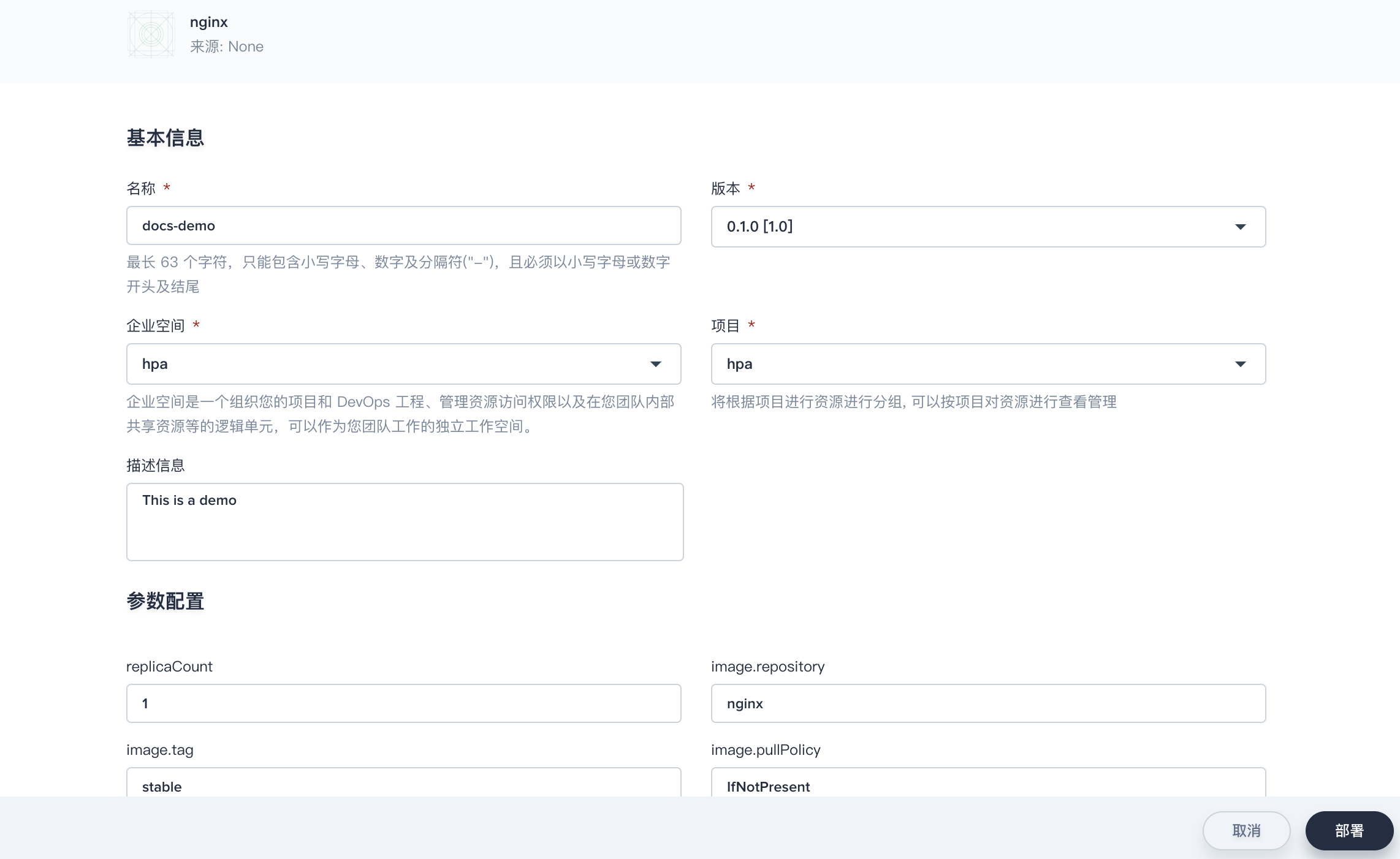Click the 项目 dropdown arrow
Viewport: 1400px width, 859px height.
pos(1244,363)
